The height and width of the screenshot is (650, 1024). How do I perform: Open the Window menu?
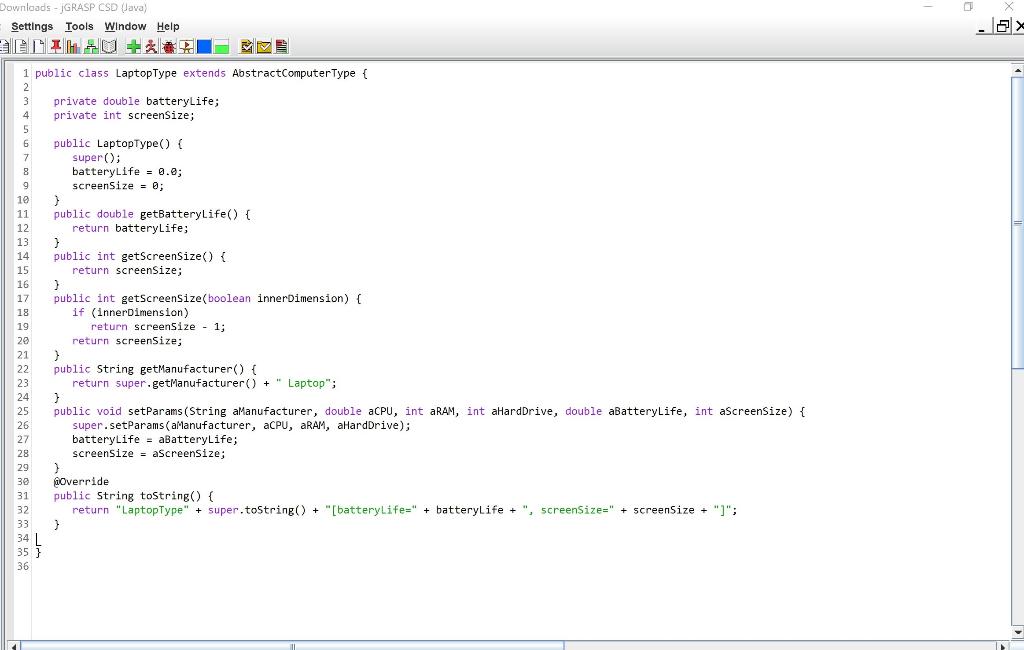point(125,27)
